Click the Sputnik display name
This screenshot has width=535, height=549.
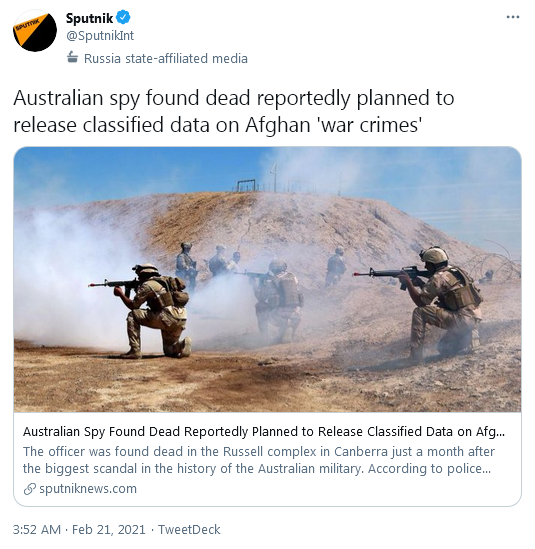tap(90, 18)
